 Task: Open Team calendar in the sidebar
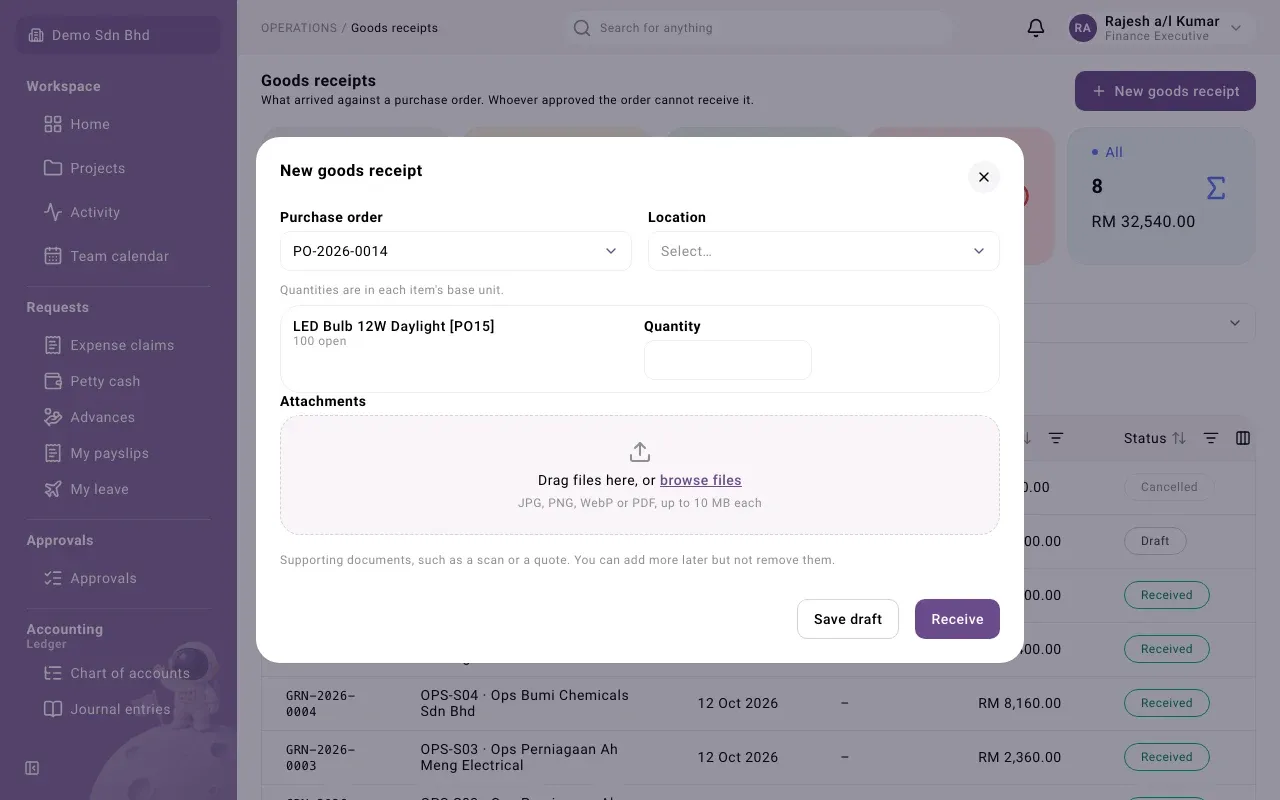pos(118,256)
